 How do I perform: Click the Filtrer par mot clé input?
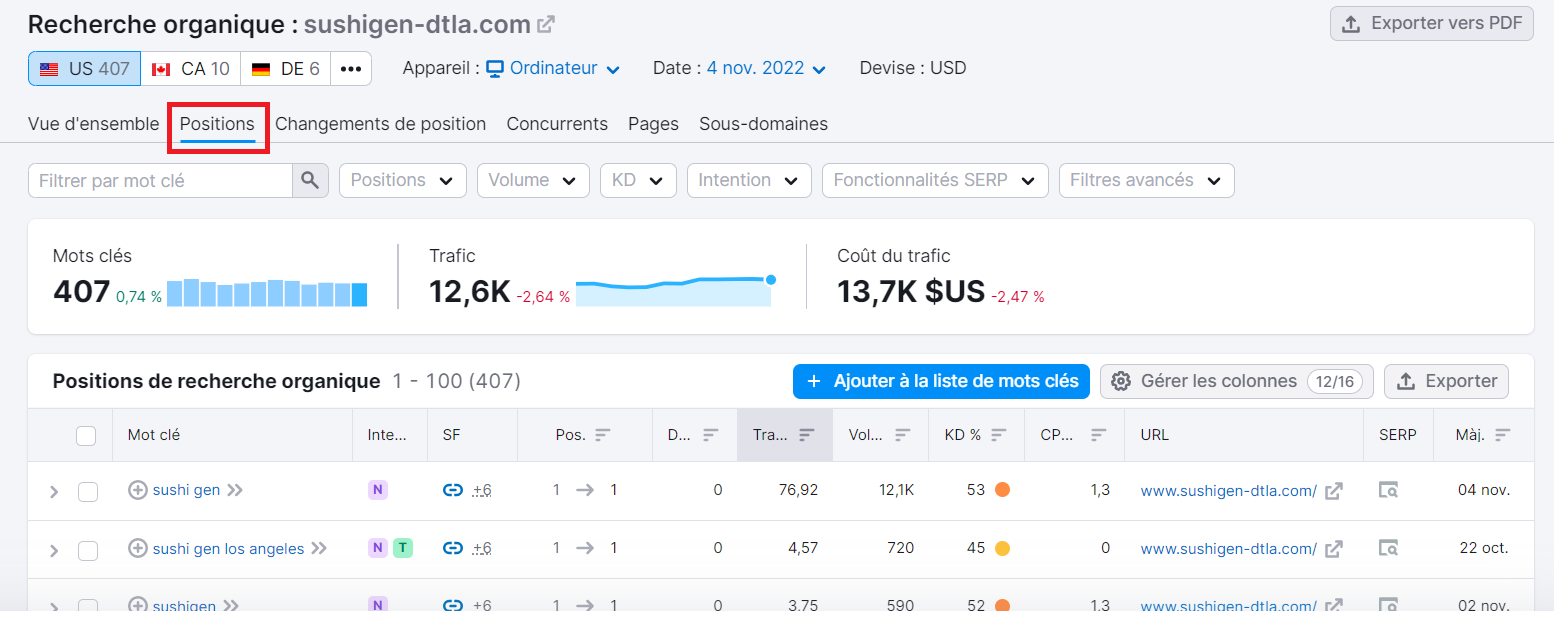(160, 180)
